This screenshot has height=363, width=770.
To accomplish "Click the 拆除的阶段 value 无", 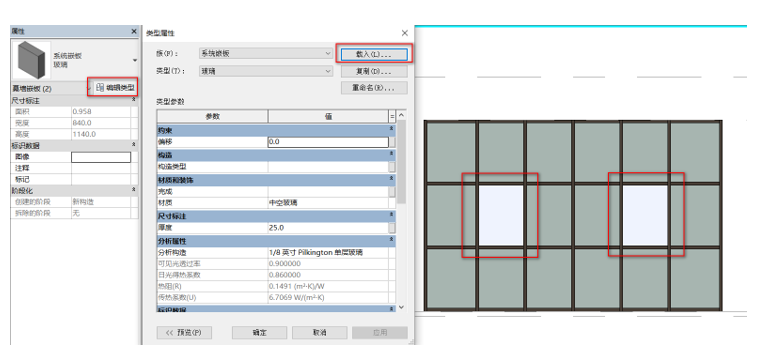I will 101,213.
